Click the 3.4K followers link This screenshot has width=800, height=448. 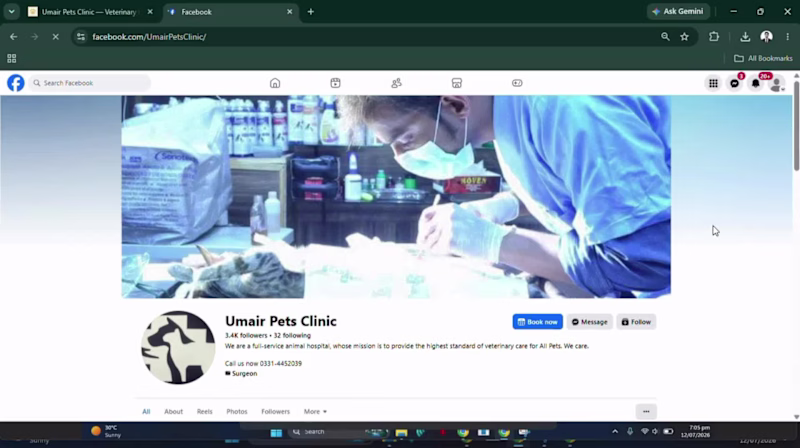(x=246, y=335)
